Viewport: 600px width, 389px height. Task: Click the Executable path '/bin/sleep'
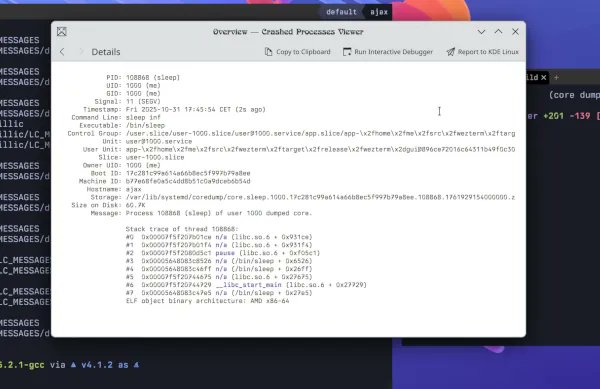145,125
